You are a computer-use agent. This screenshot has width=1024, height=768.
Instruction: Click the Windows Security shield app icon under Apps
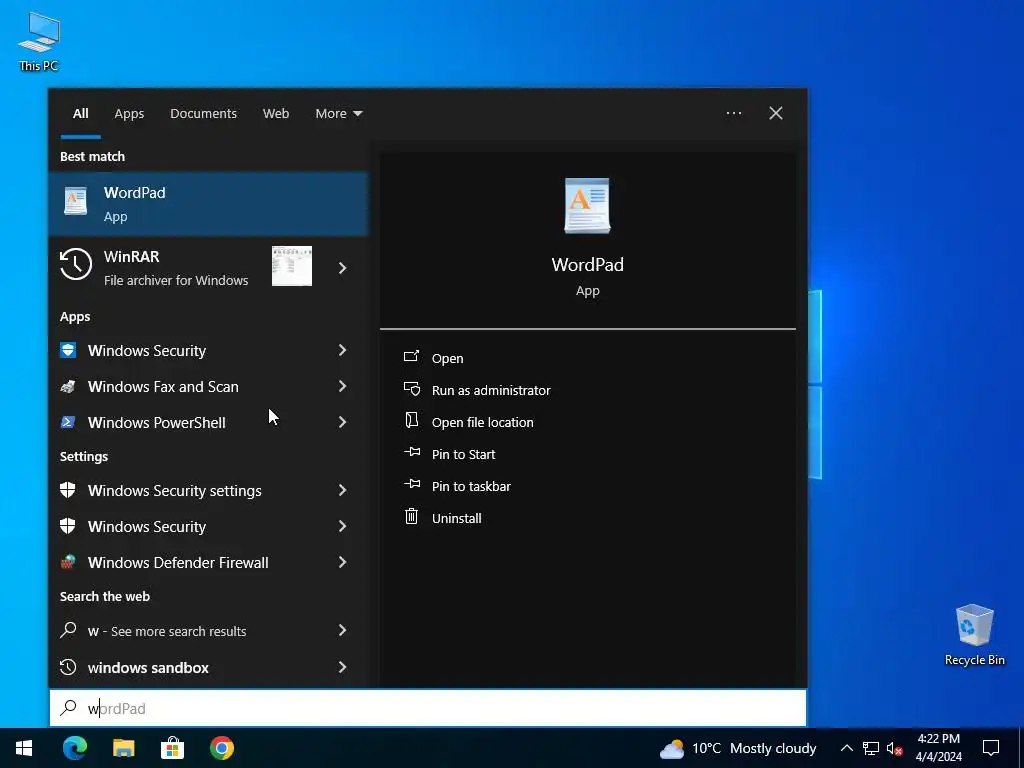(x=68, y=350)
